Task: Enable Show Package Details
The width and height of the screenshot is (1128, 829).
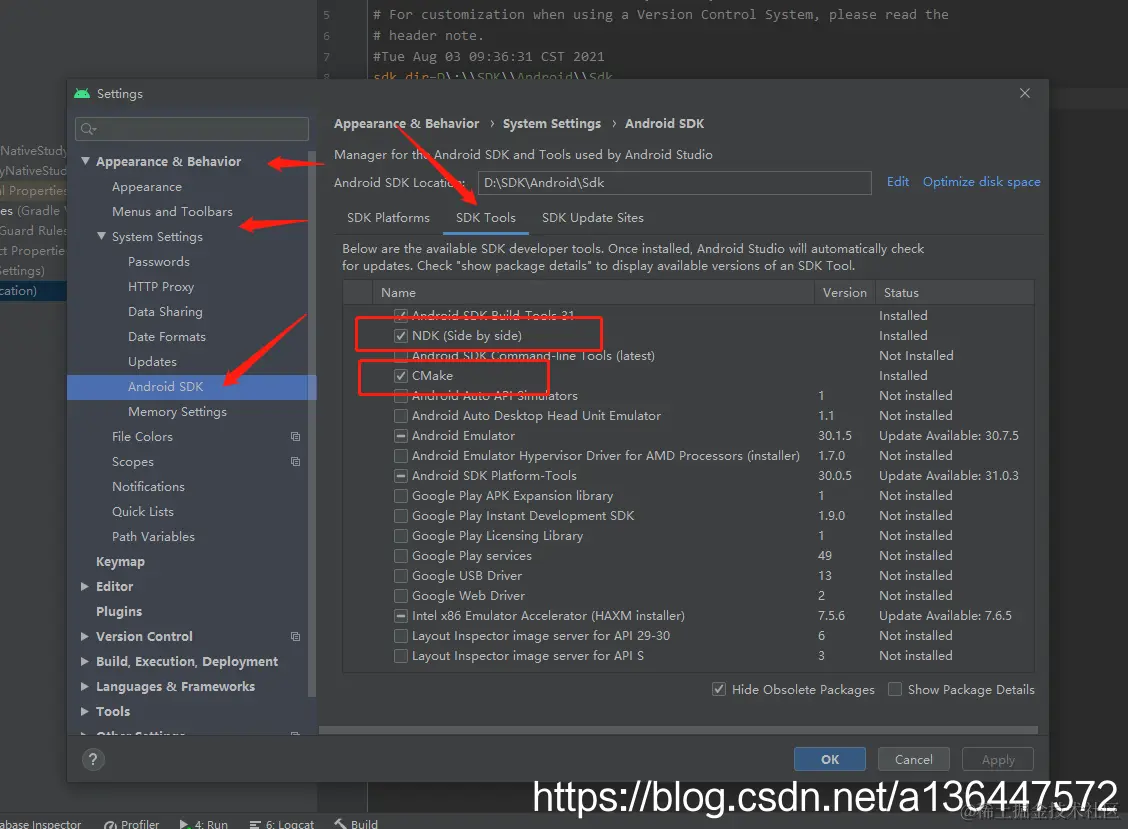Action: [895, 689]
